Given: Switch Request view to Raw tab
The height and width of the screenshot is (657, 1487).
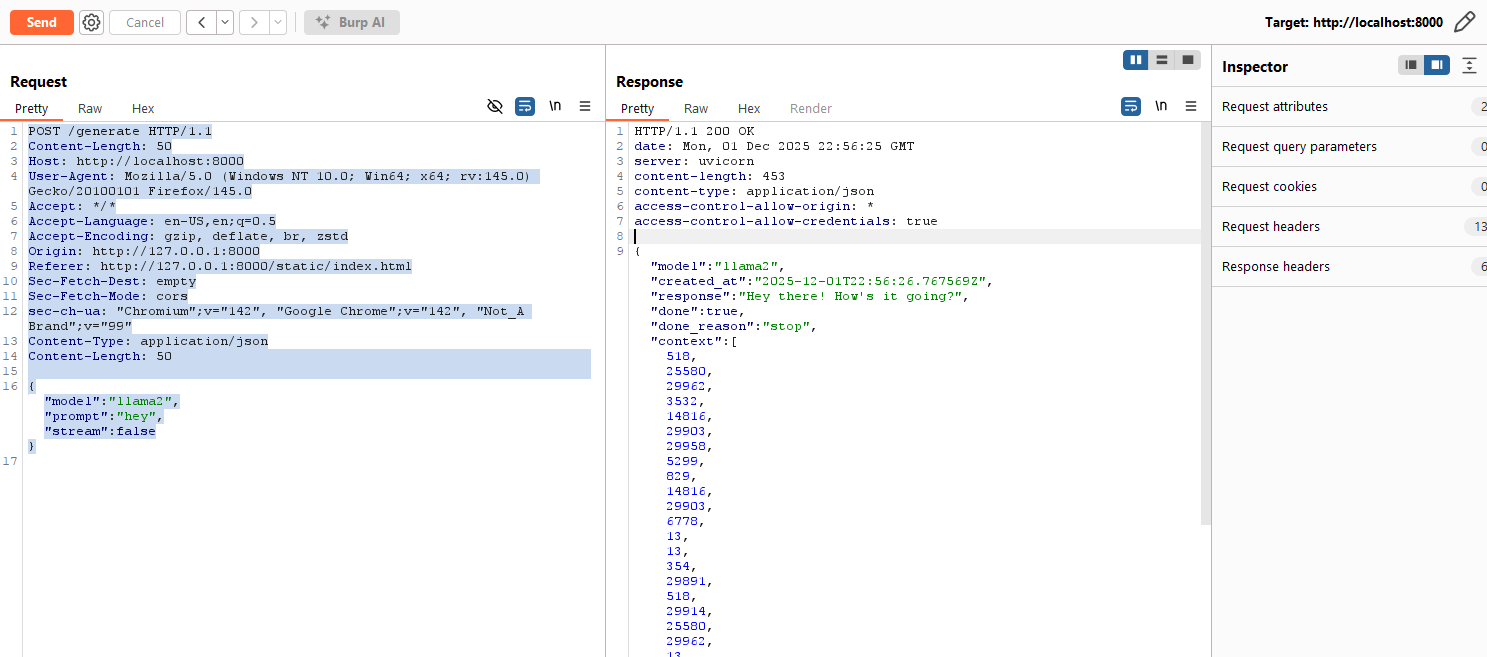Looking at the screenshot, I should pos(90,108).
